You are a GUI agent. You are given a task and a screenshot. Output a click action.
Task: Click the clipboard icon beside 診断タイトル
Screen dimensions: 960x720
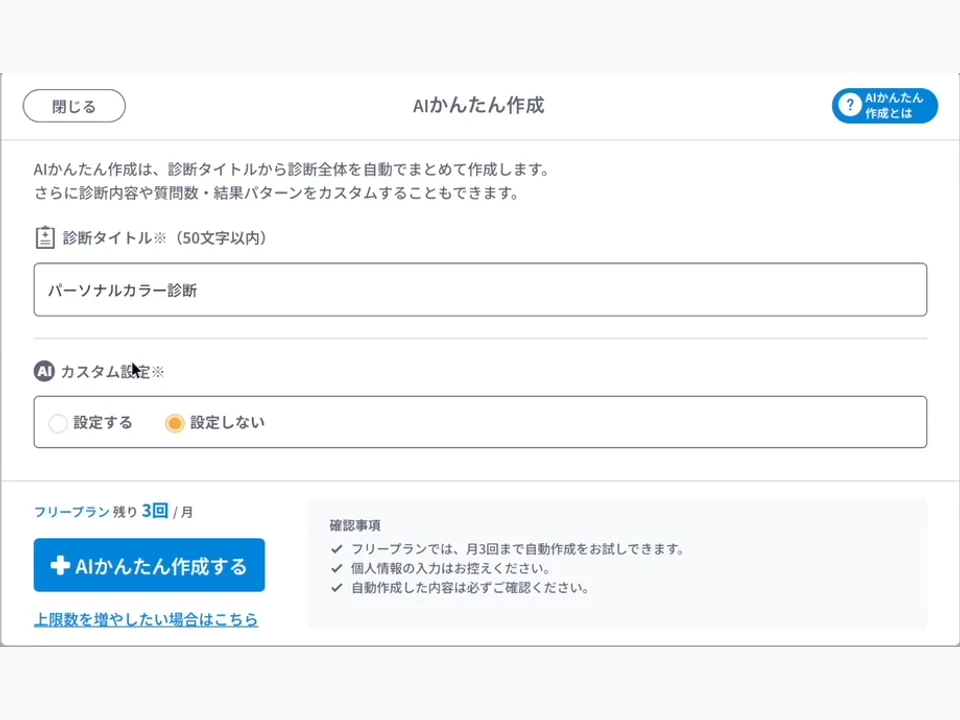(45, 238)
